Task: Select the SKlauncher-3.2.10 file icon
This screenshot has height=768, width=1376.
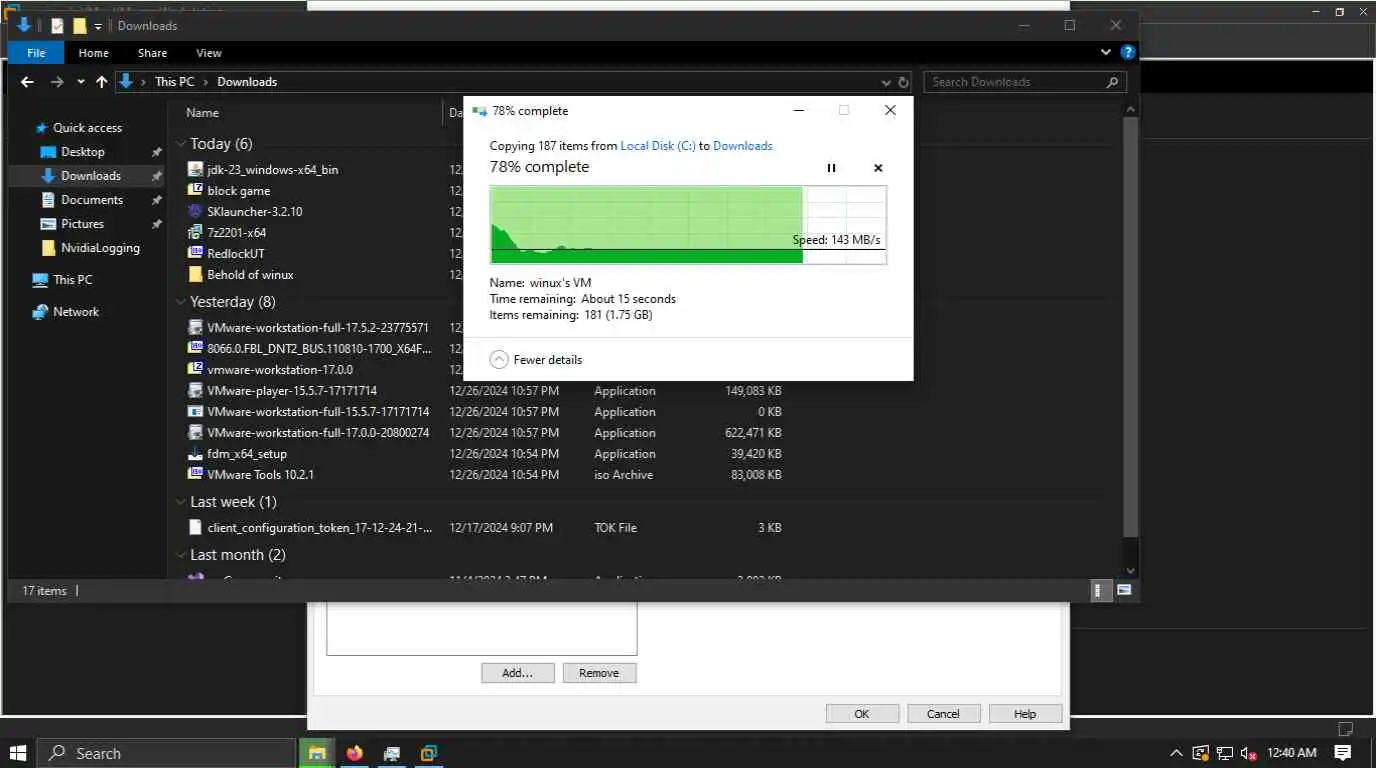Action: [x=196, y=211]
